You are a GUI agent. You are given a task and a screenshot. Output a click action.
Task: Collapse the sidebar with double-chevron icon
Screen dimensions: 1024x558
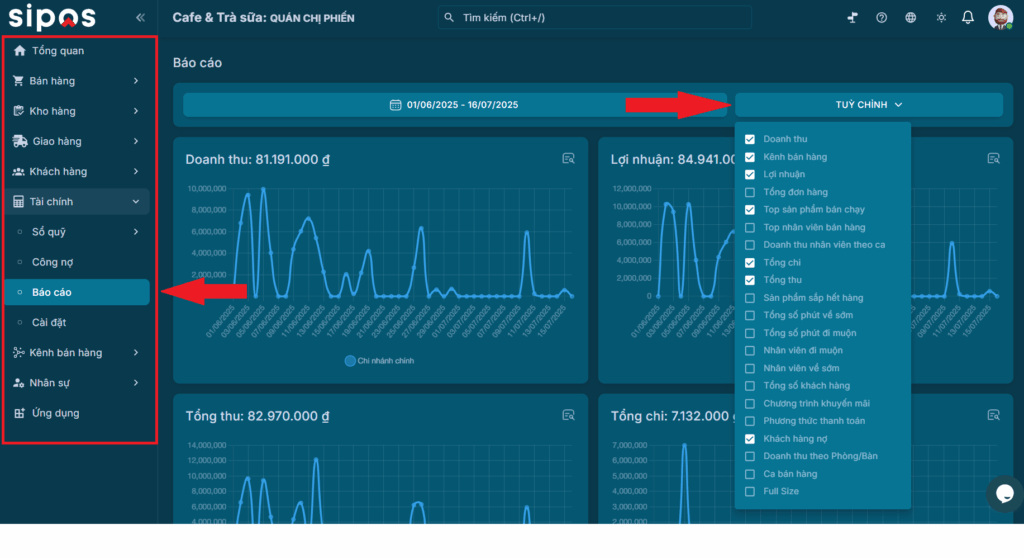click(140, 18)
